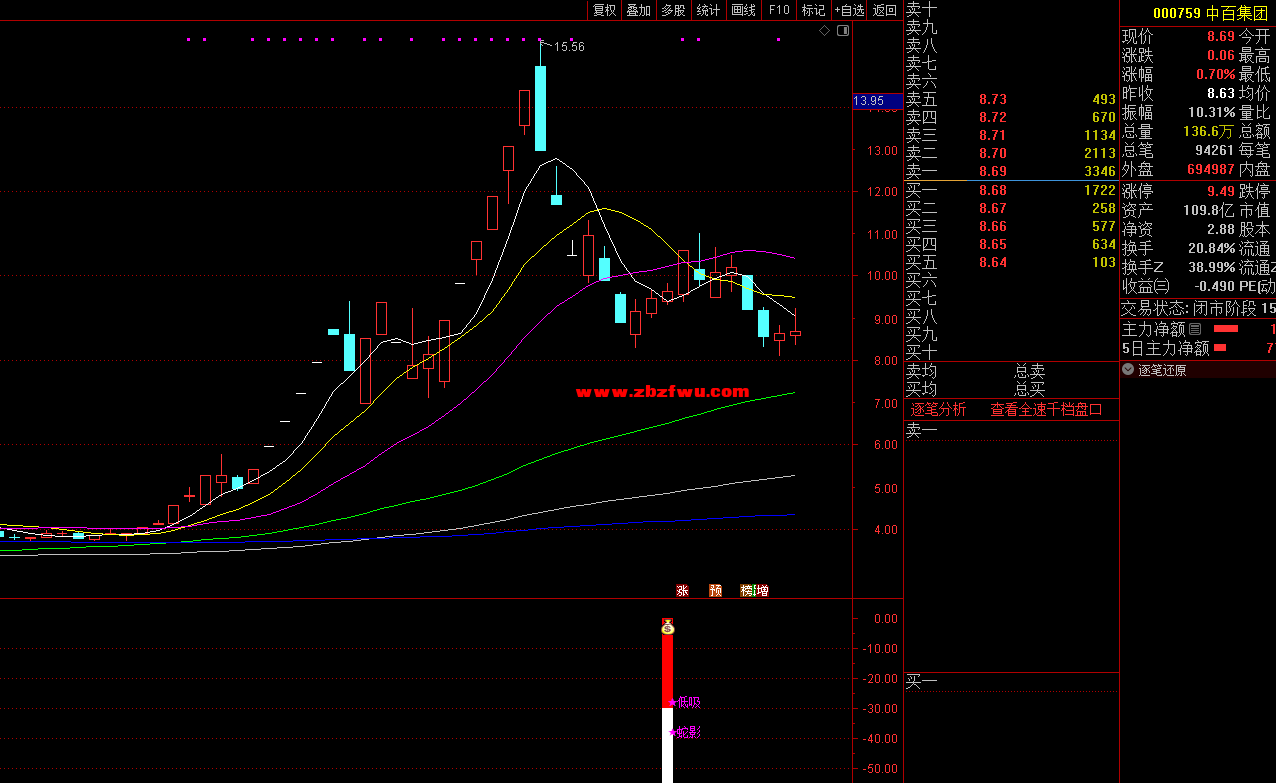The width and height of the screenshot is (1276, 783).
Task: Click the 涨 event marker badge
Action: pyautogui.click(x=683, y=591)
